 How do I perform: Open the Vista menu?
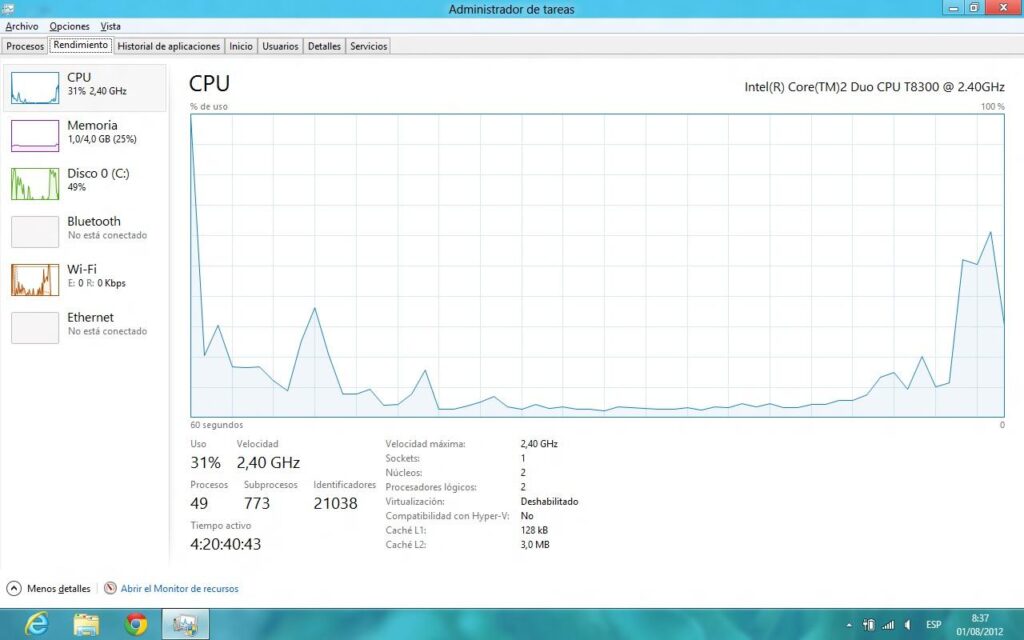pyautogui.click(x=110, y=26)
